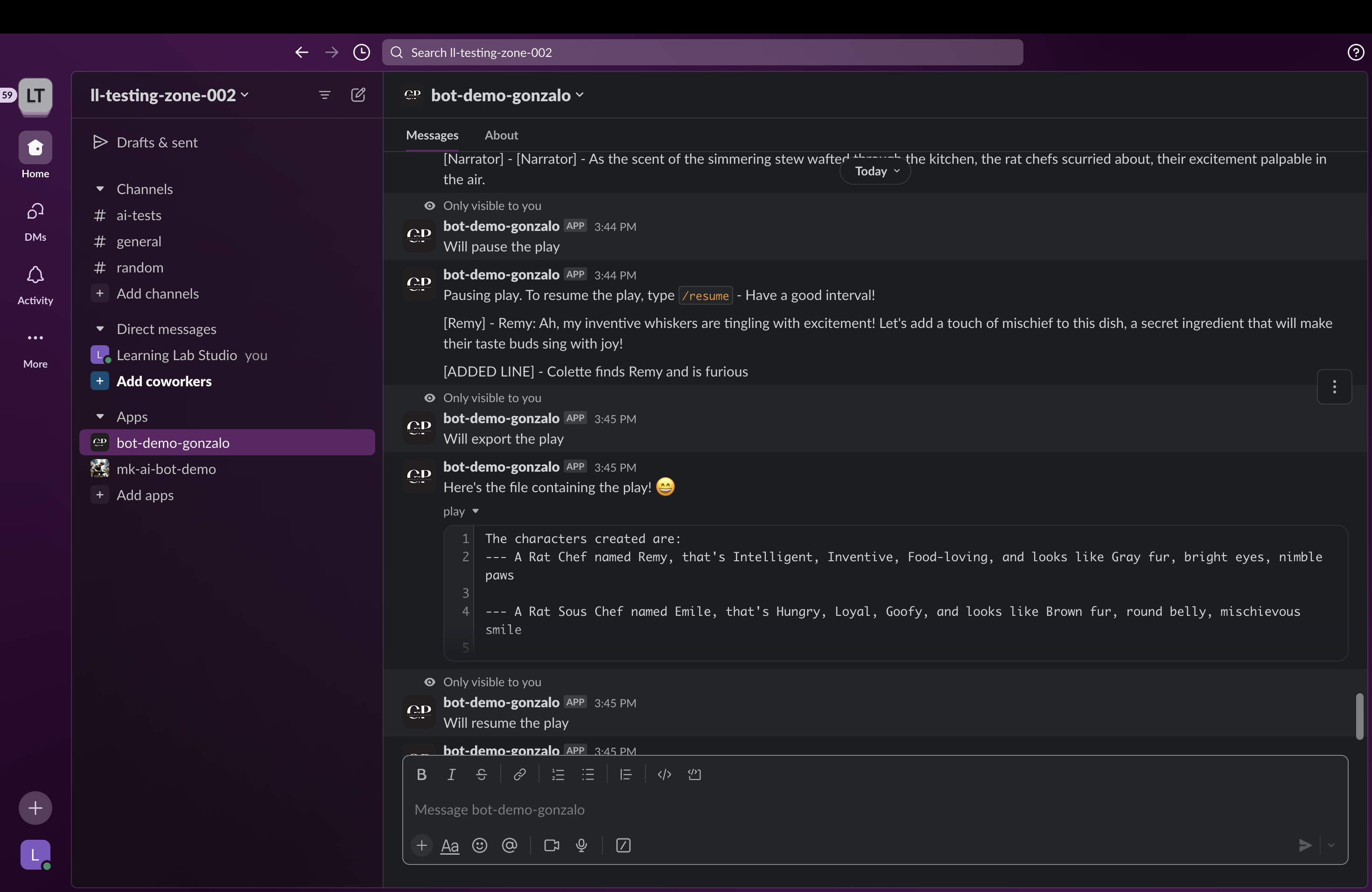
Task: Insert a link using link icon
Action: [x=519, y=774]
